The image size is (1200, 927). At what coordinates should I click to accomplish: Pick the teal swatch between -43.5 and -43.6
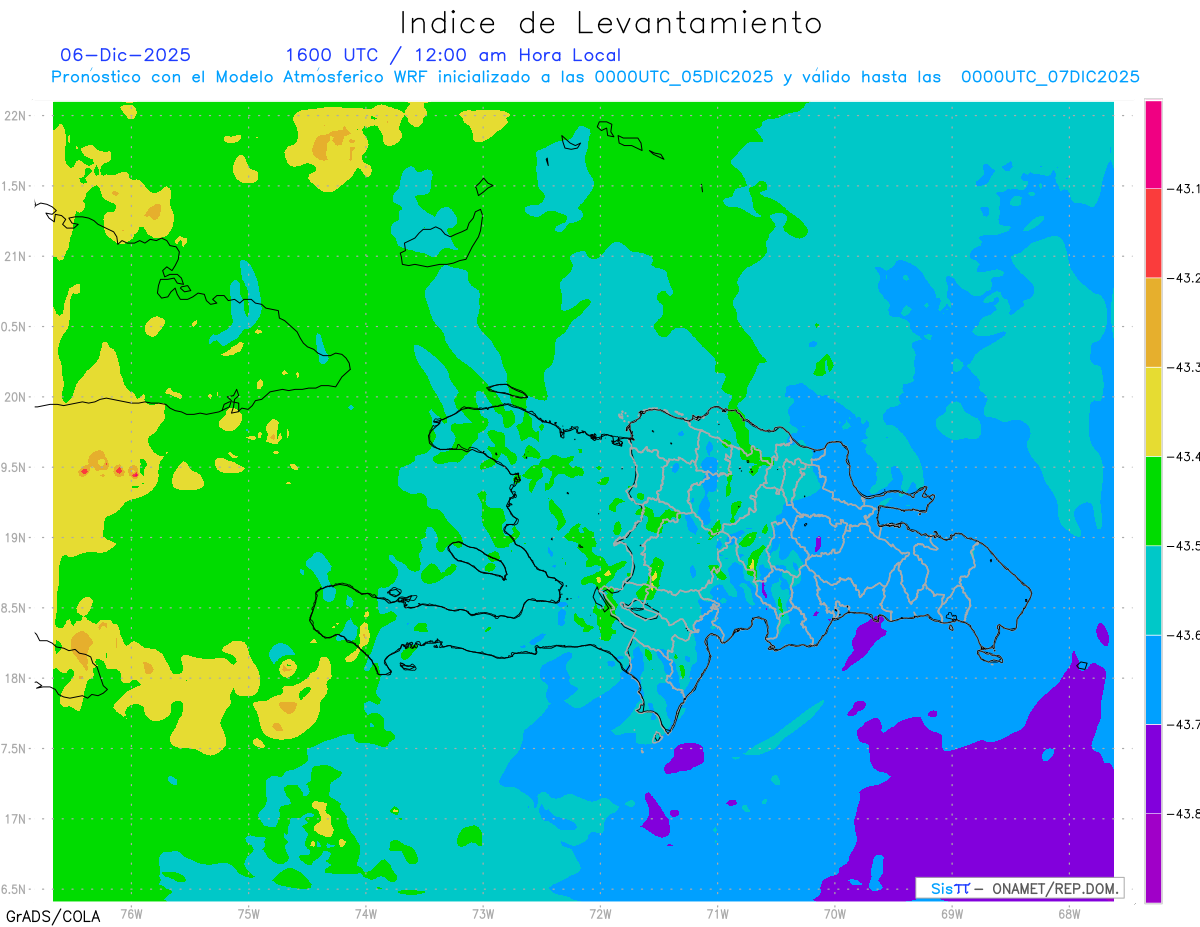tap(1153, 589)
